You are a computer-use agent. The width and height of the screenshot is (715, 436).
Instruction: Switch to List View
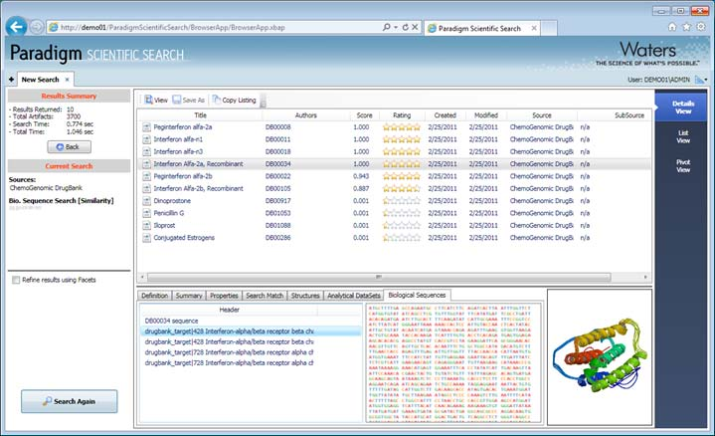683,137
